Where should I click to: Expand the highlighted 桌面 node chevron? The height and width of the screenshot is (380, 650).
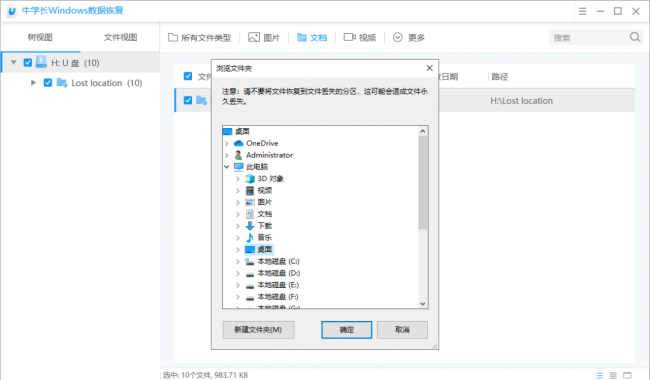tap(238, 249)
